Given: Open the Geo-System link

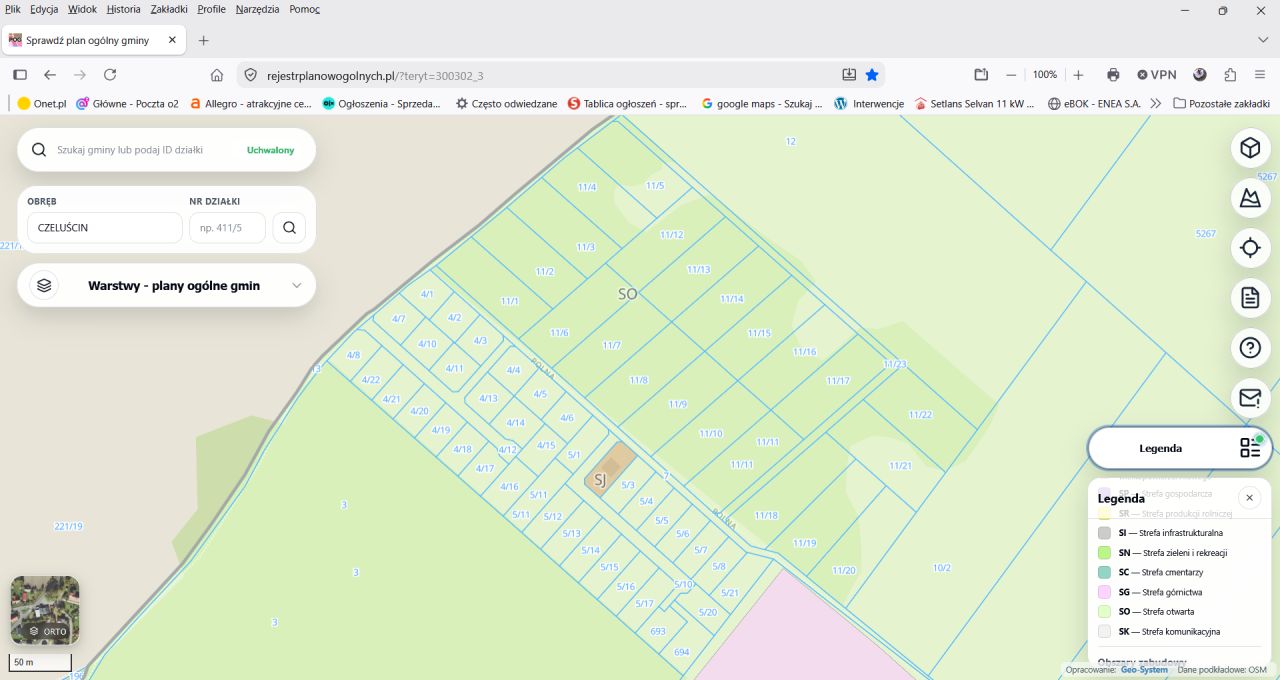Looking at the screenshot, I should (1144, 670).
